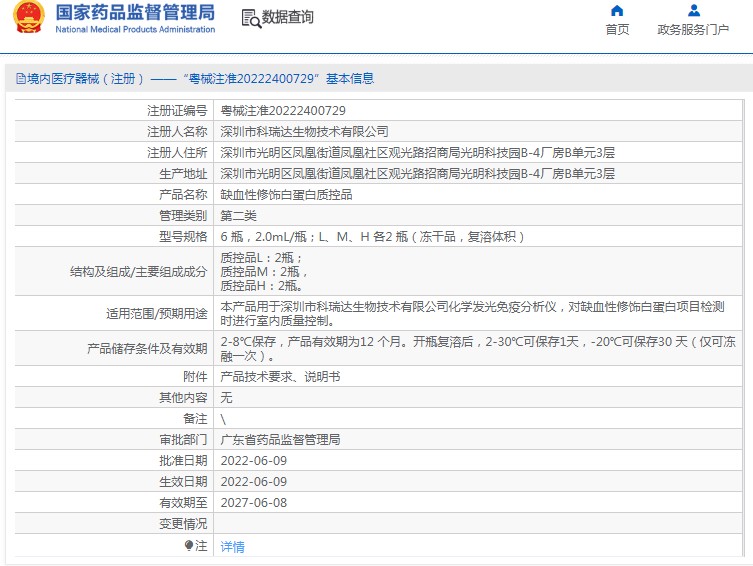
Task: Click the 产品名称 row label
Action: [x=183, y=194]
